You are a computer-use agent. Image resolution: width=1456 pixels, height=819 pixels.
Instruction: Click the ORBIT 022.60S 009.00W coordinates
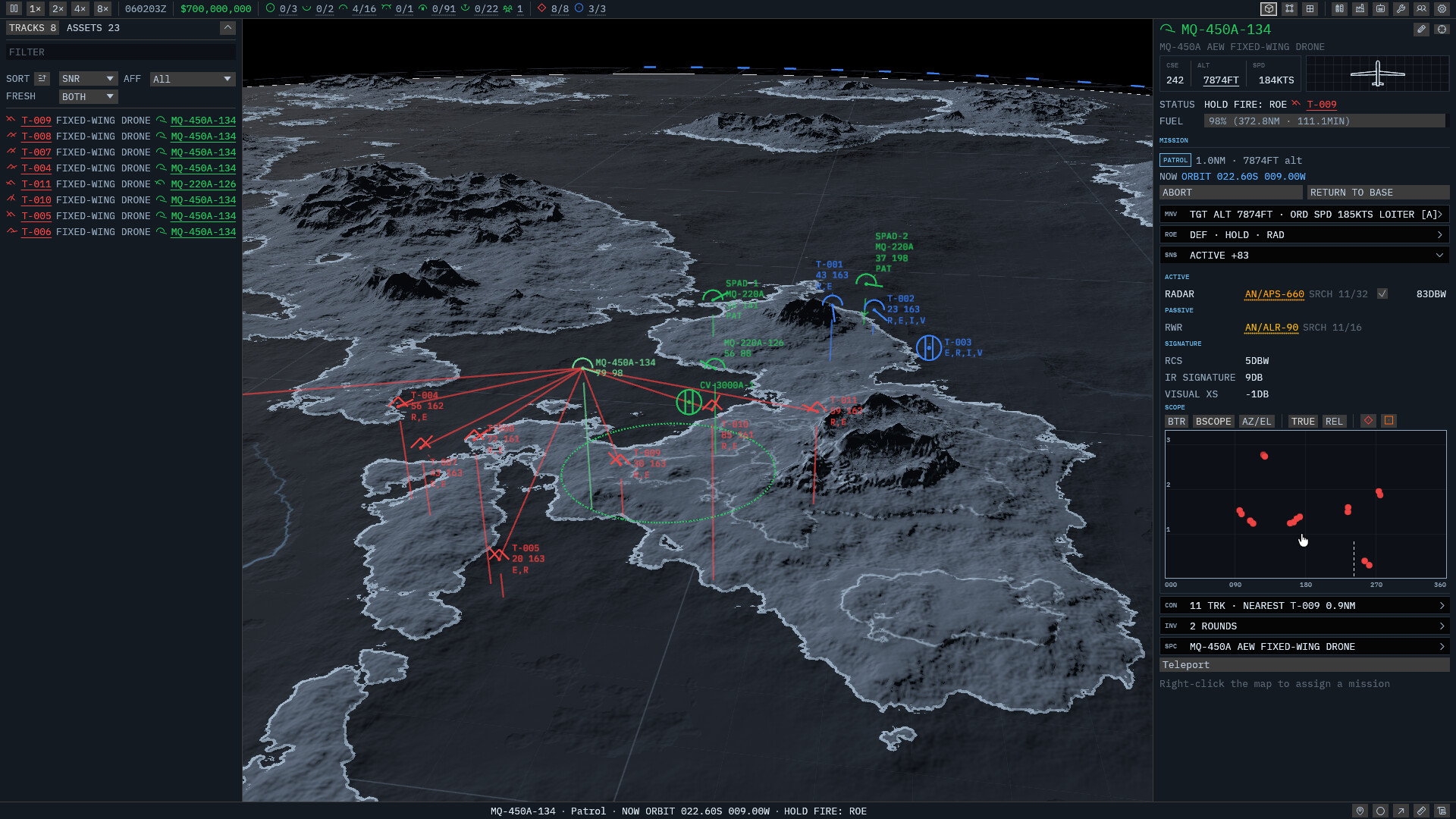(1243, 177)
